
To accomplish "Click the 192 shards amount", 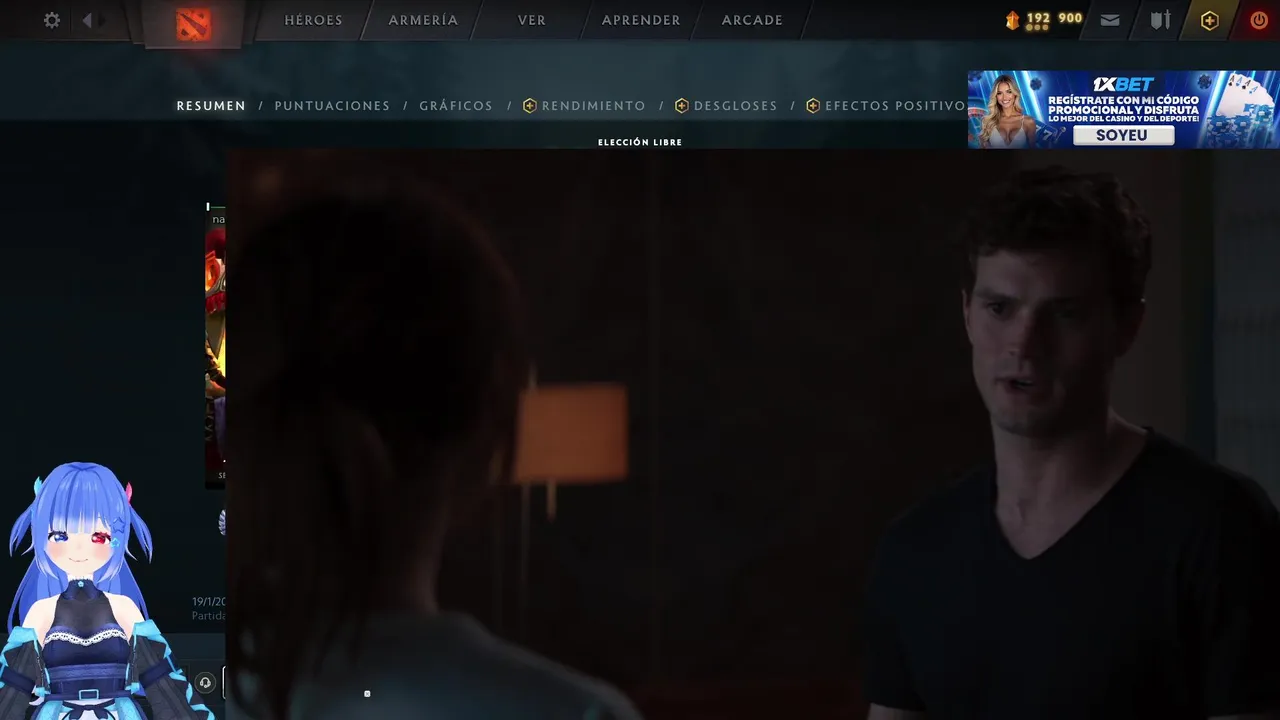I will (1038, 18).
